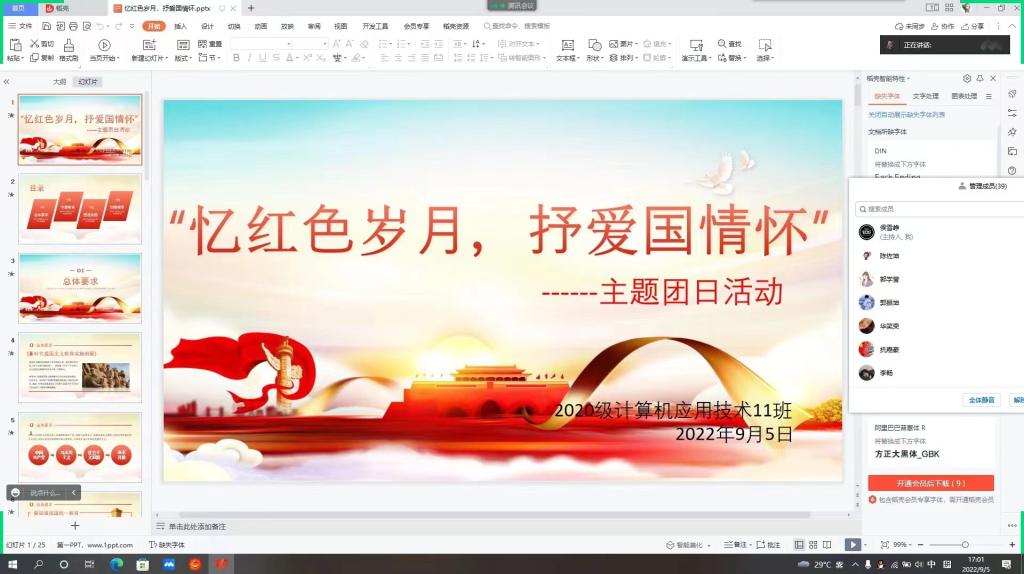Open the 插入 ribbon tab

click(x=180, y=26)
